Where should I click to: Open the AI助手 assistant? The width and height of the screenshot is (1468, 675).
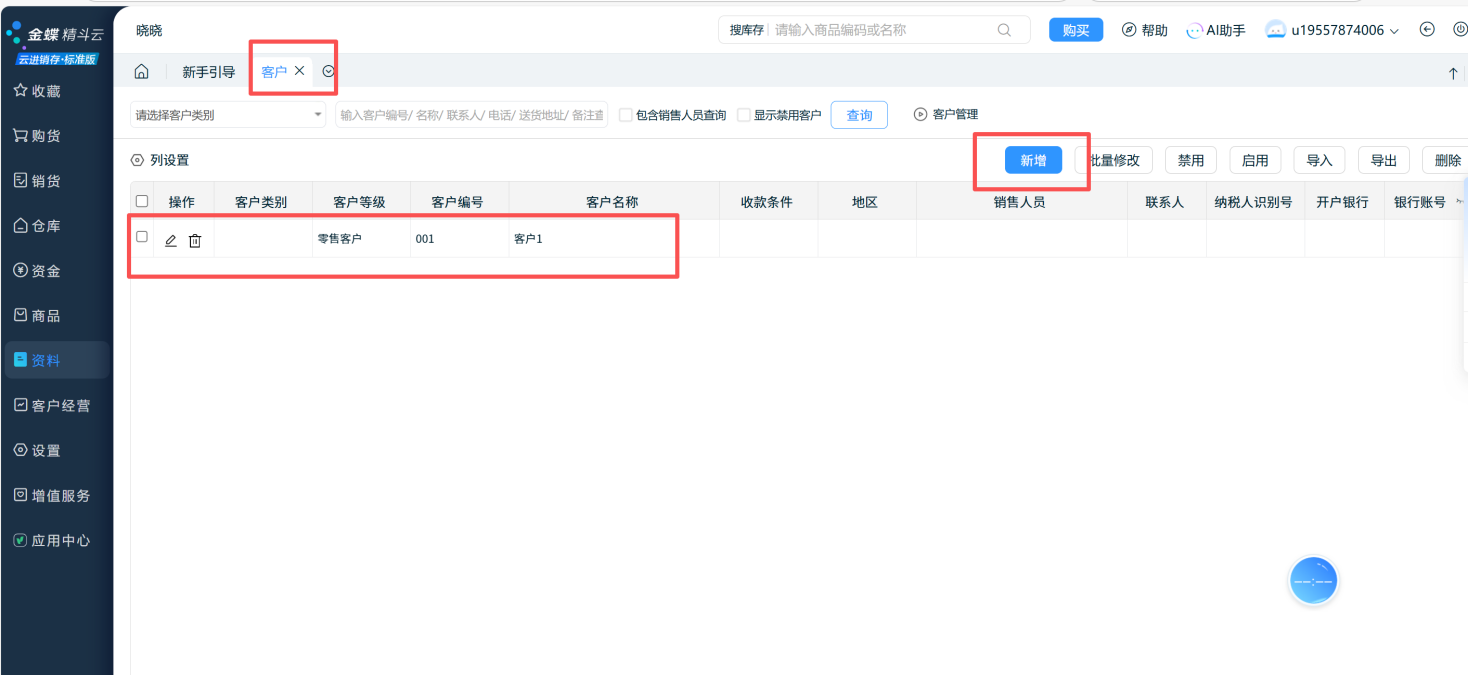click(1215, 30)
